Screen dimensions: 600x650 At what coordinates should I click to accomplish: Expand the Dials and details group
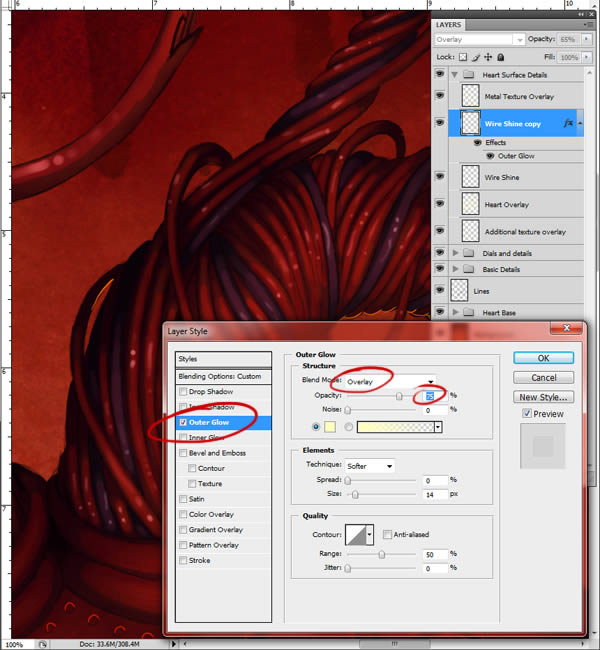pyautogui.click(x=455, y=253)
